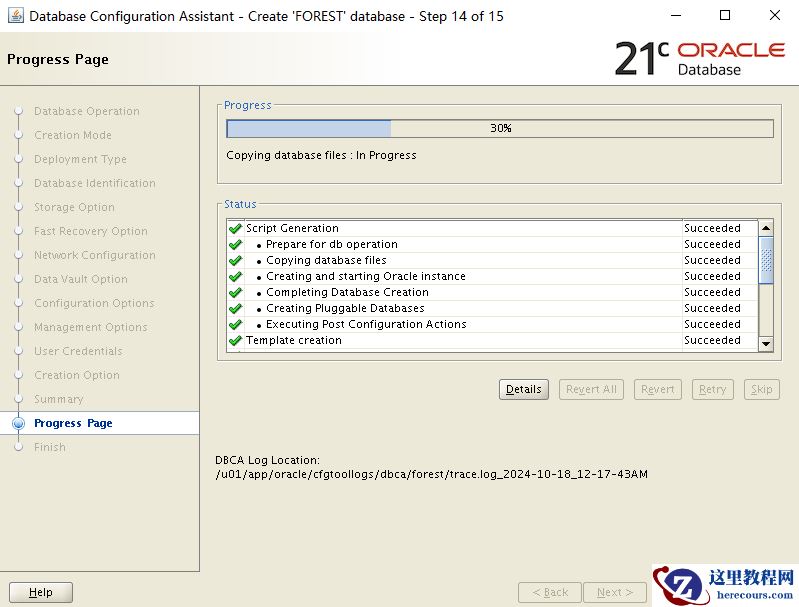Click 'Prepare for db operation' row text
799x607 pixels.
coord(332,245)
